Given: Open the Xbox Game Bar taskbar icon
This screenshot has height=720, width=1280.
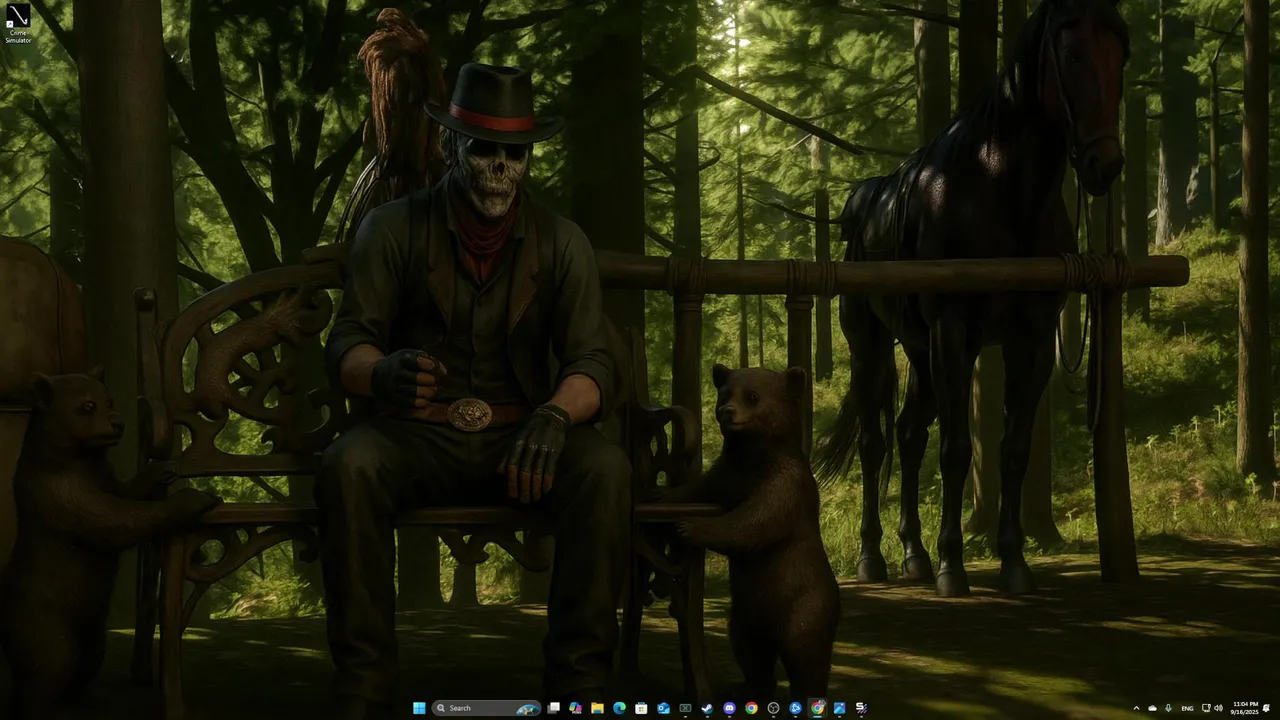Looking at the screenshot, I should 685,708.
